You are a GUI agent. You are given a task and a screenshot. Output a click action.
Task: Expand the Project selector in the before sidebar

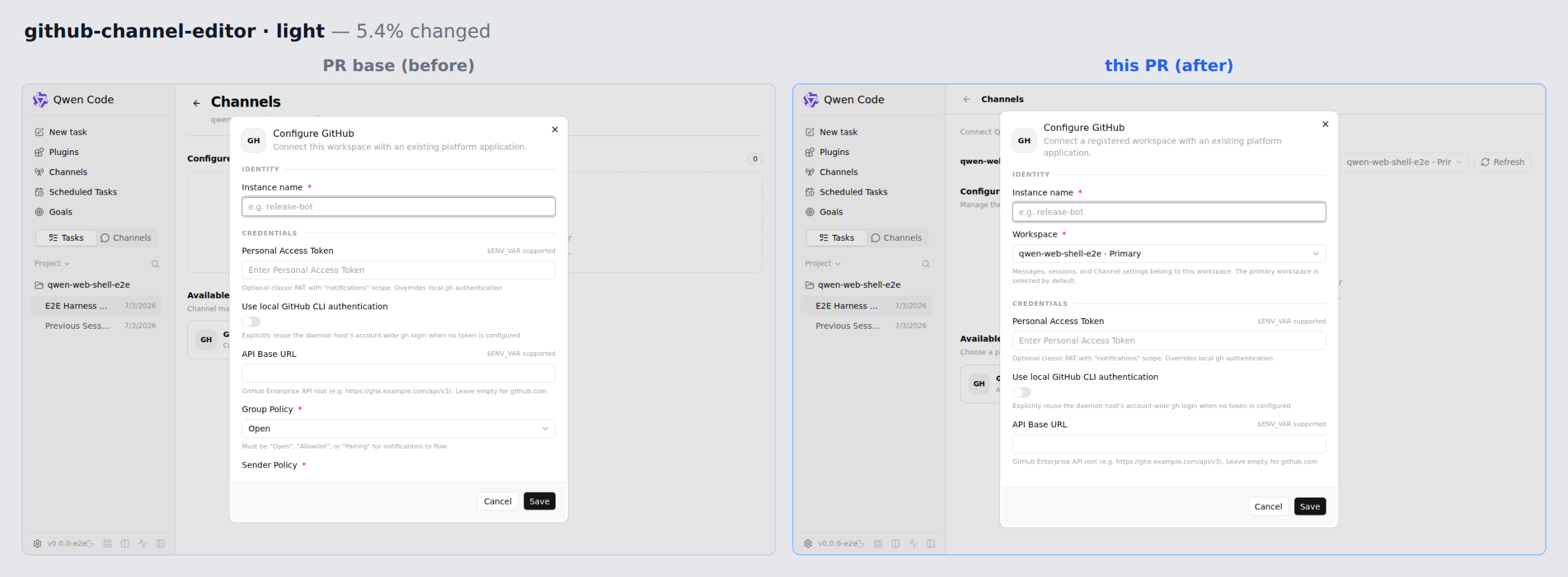52,264
